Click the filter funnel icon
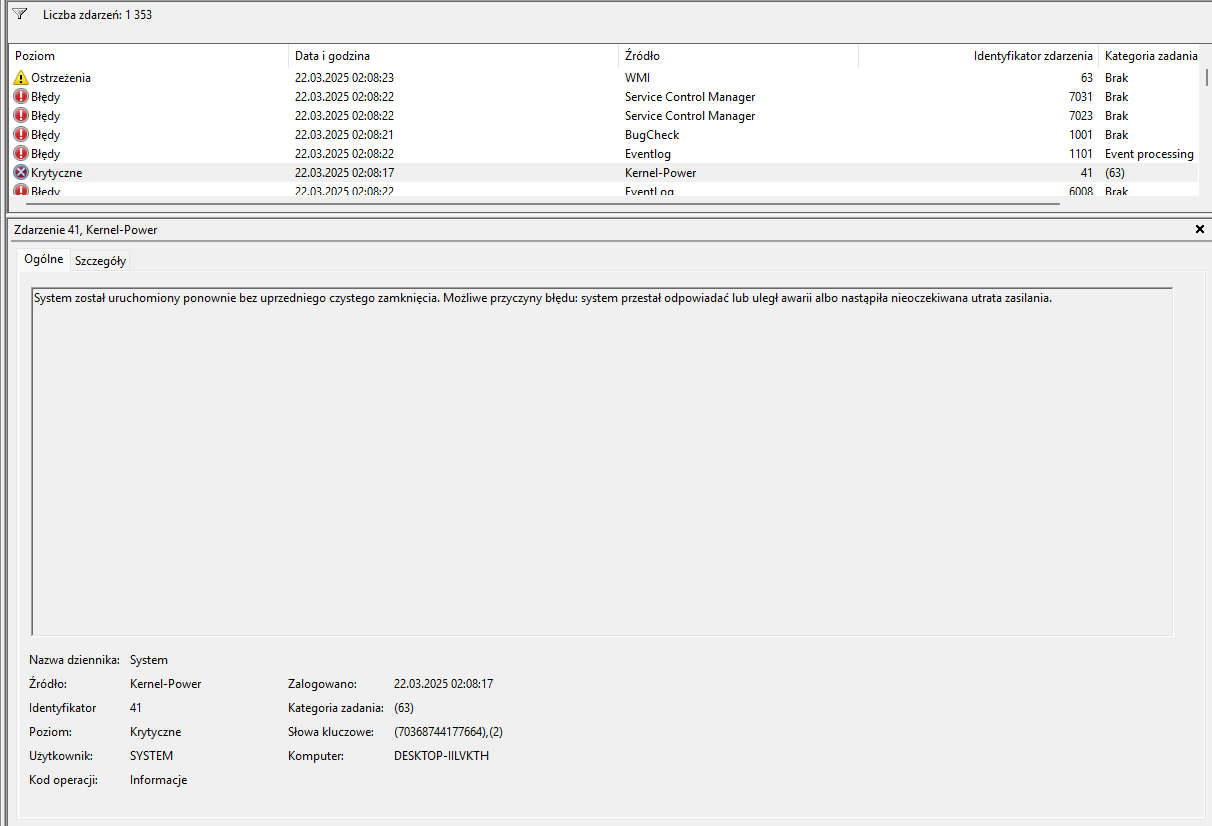Screen dimensions: 1212x826 (x=20, y=14)
